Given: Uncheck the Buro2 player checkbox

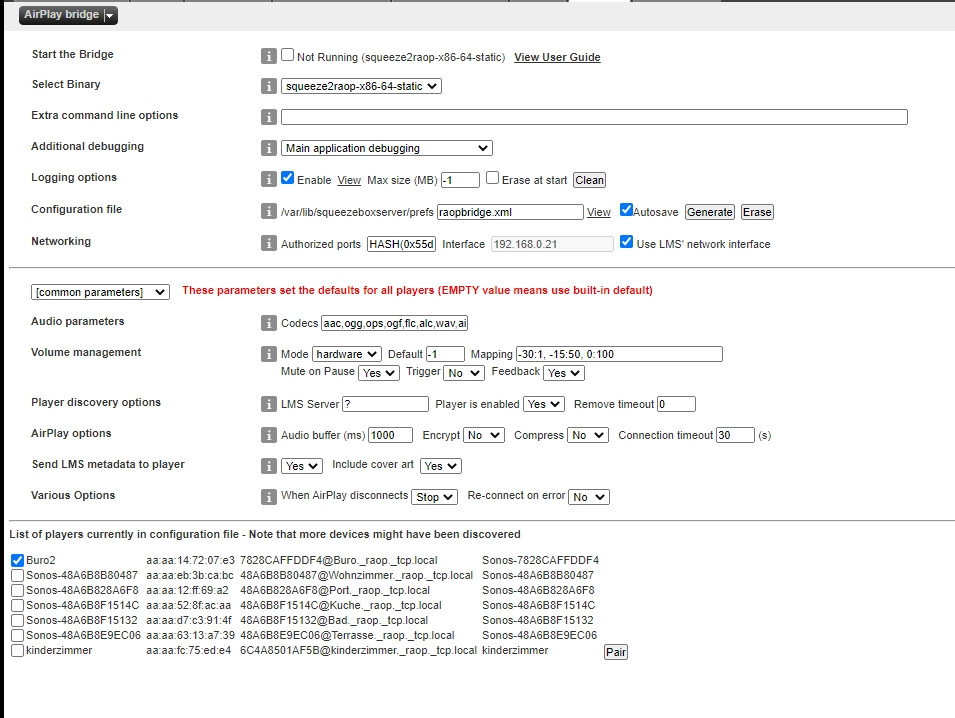Looking at the screenshot, I should point(18,560).
